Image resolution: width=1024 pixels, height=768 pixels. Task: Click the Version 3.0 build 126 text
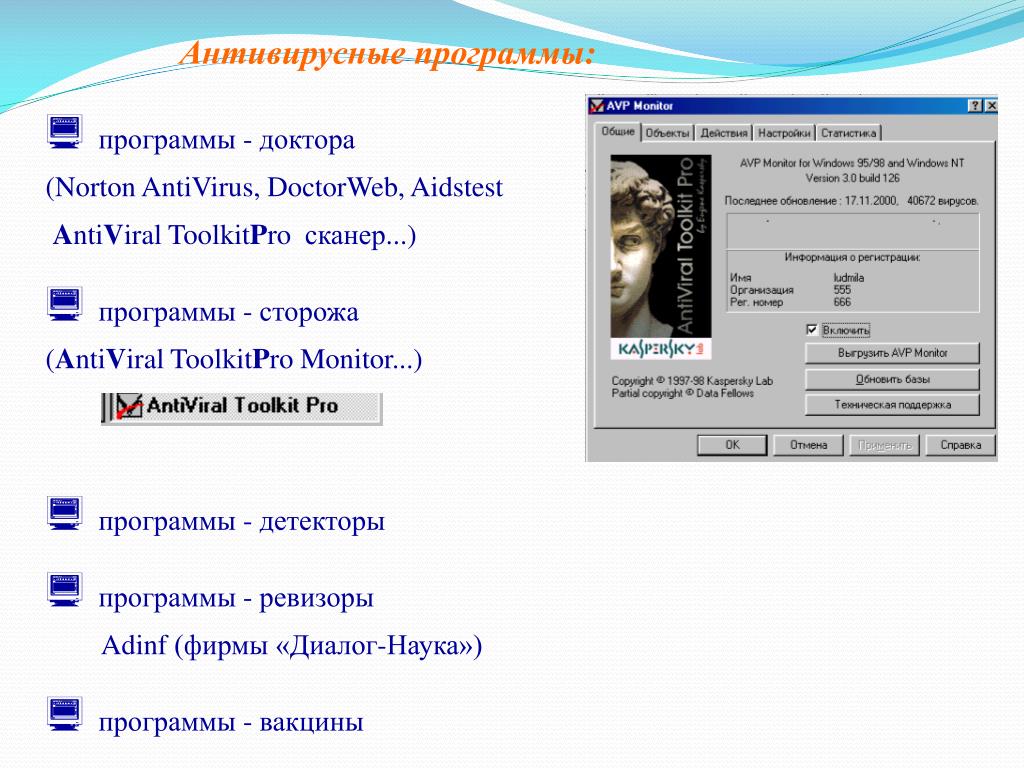coord(852,178)
